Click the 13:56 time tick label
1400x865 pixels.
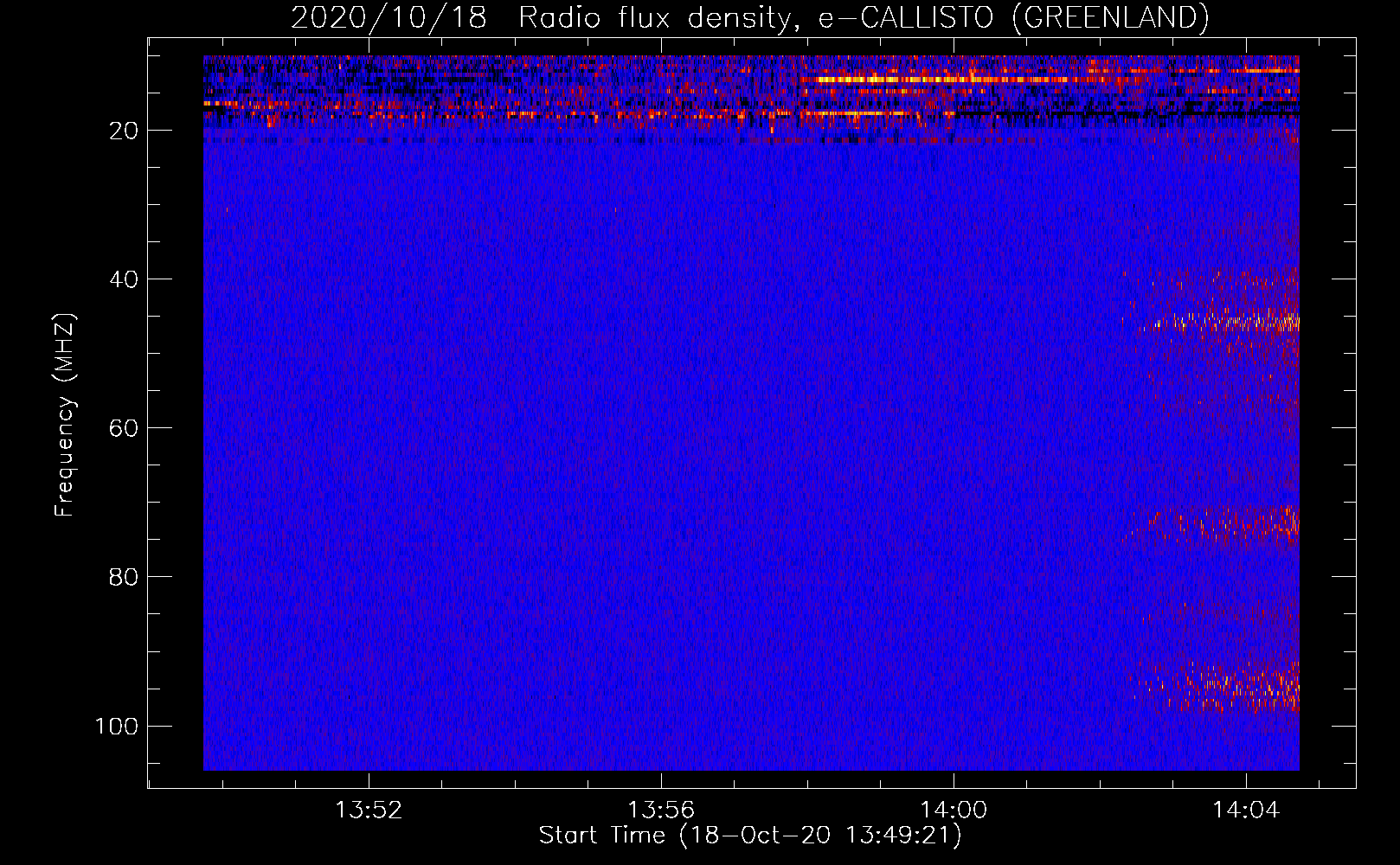661,811
